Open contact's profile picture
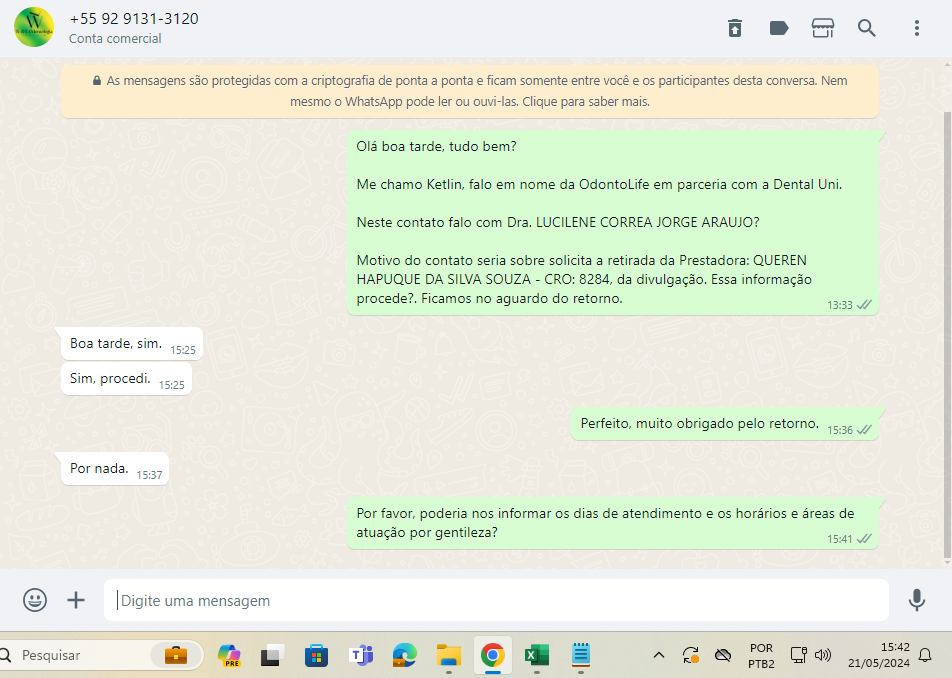The height and width of the screenshot is (678, 952). tap(35, 27)
